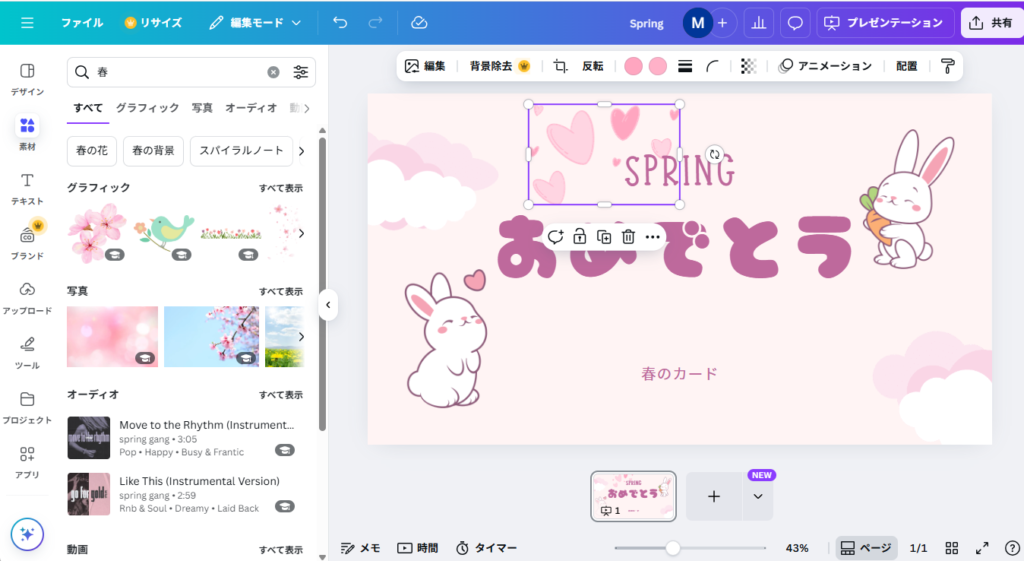Expand more graphics with the right chevron
This screenshot has width=1024, height=561.
click(301, 233)
